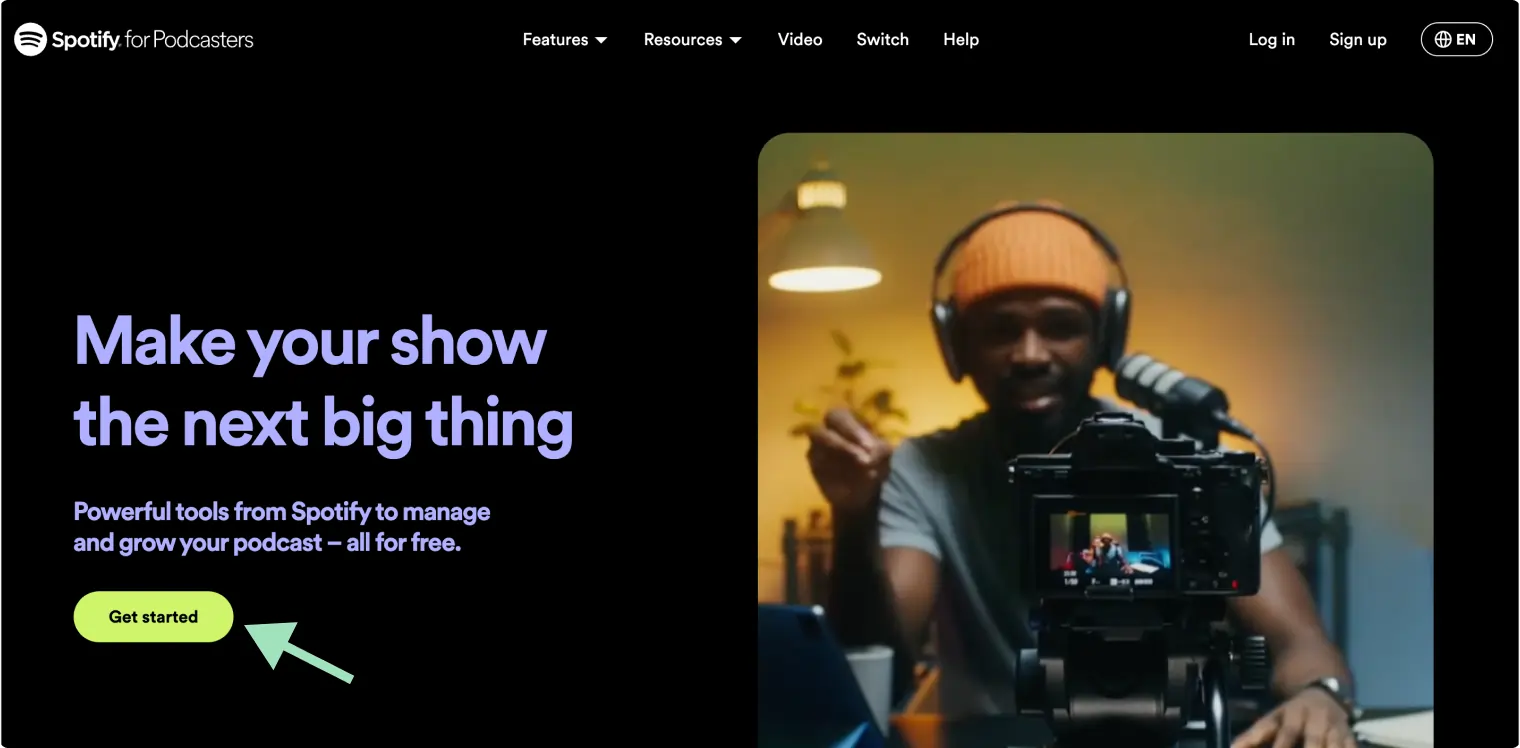Open the language globe icon
Screen dimensions: 1520x748
[x=1442, y=39]
